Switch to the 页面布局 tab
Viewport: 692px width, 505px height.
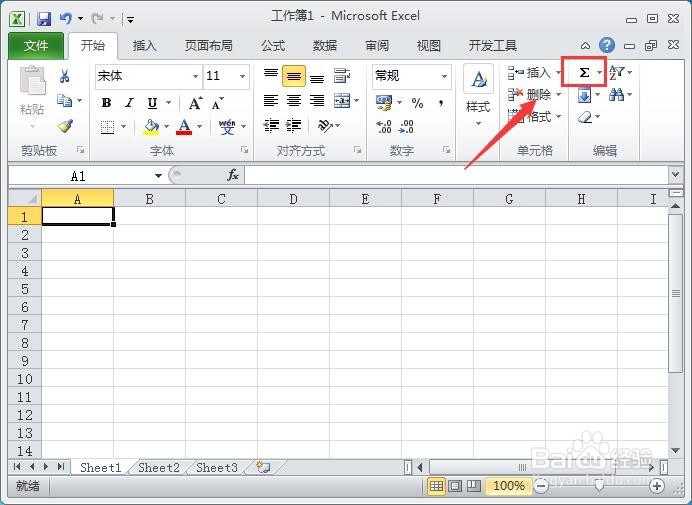click(208, 45)
